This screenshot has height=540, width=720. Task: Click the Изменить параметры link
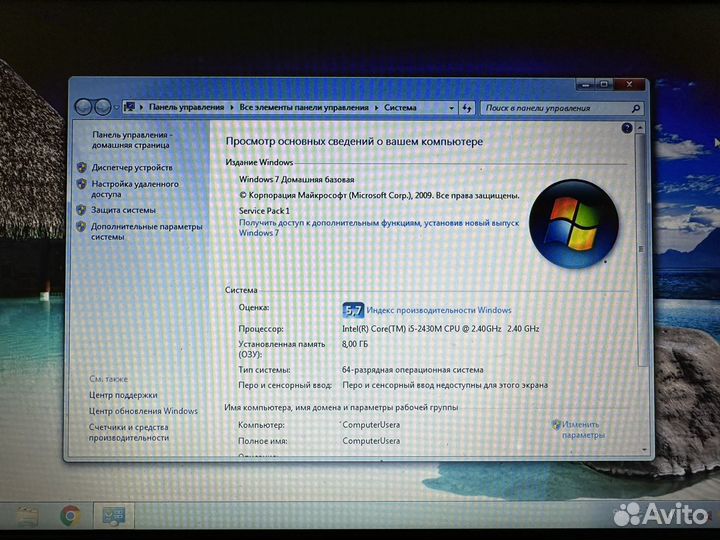pyautogui.click(x=583, y=430)
